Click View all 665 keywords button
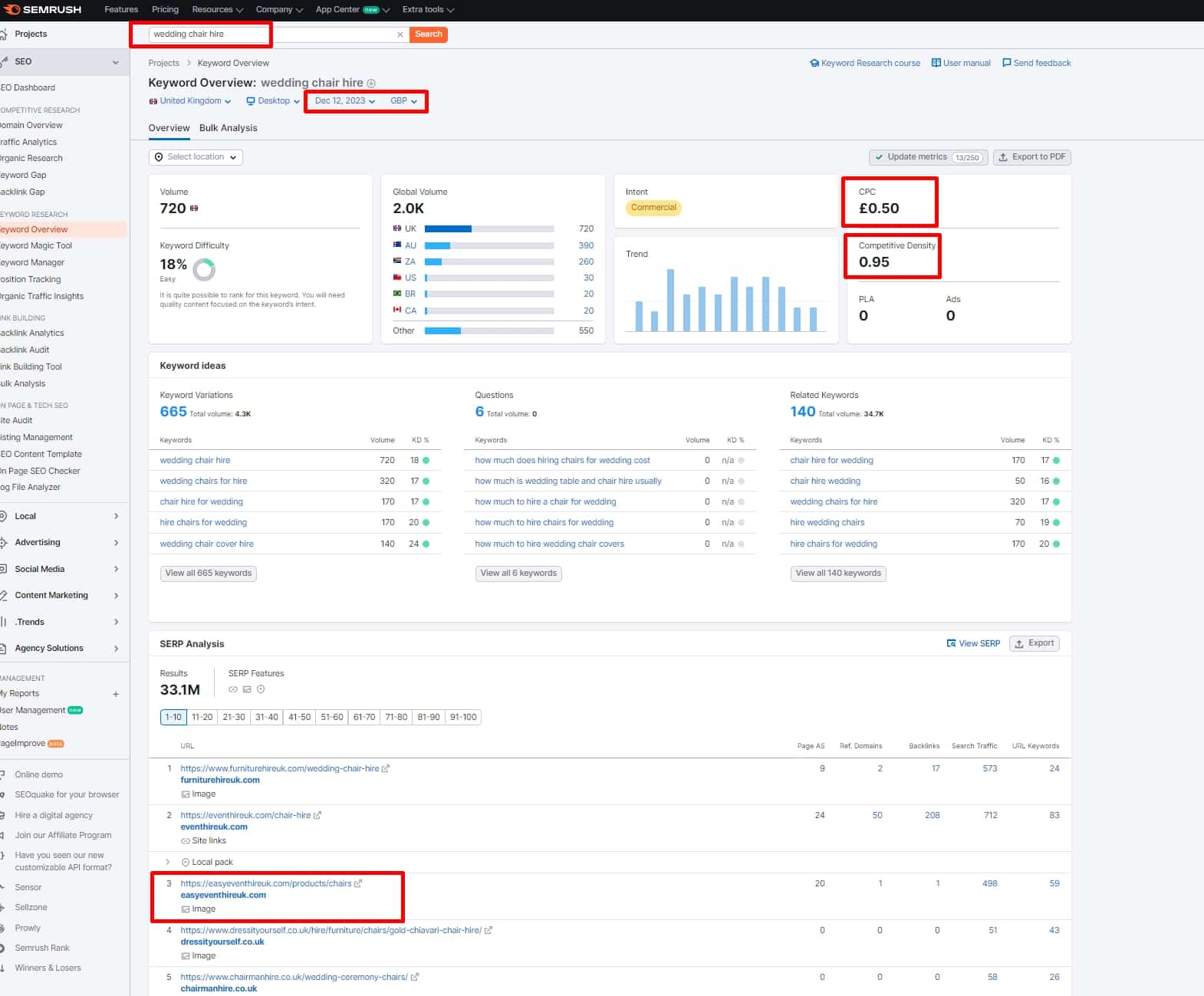The image size is (1204, 996). (209, 574)
